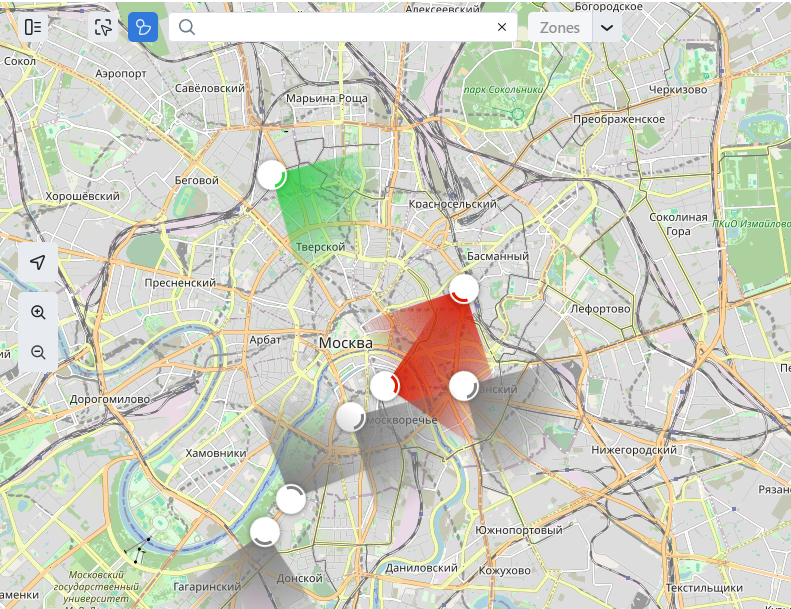Toggle the sidebar panel icon
The image size is (791, 609).
33,27
